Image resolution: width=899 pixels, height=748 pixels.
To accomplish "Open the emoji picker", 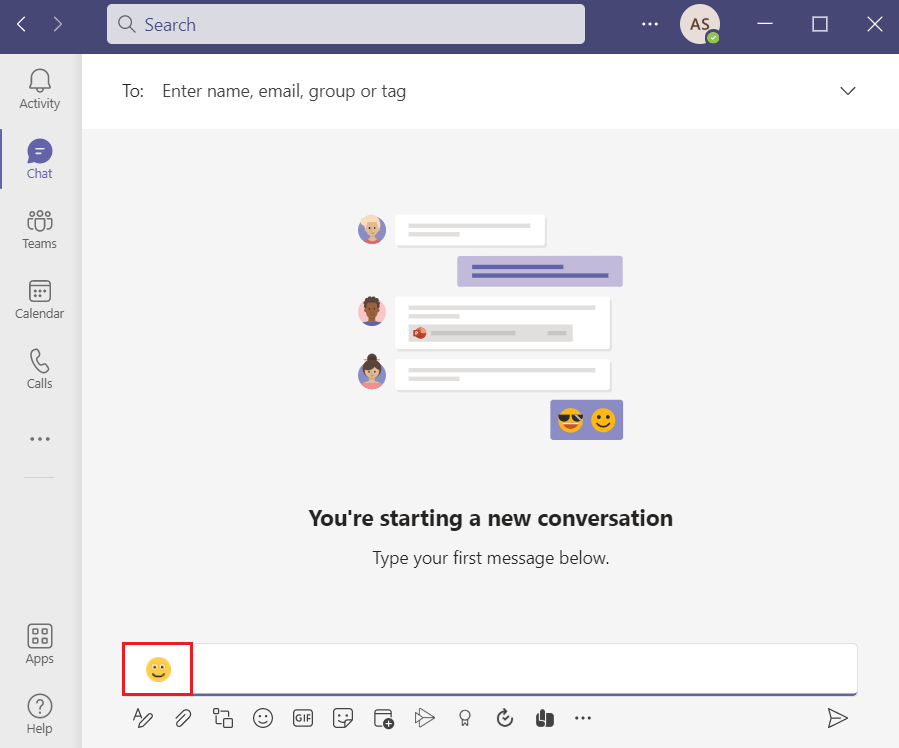I will tap(263, 718).
